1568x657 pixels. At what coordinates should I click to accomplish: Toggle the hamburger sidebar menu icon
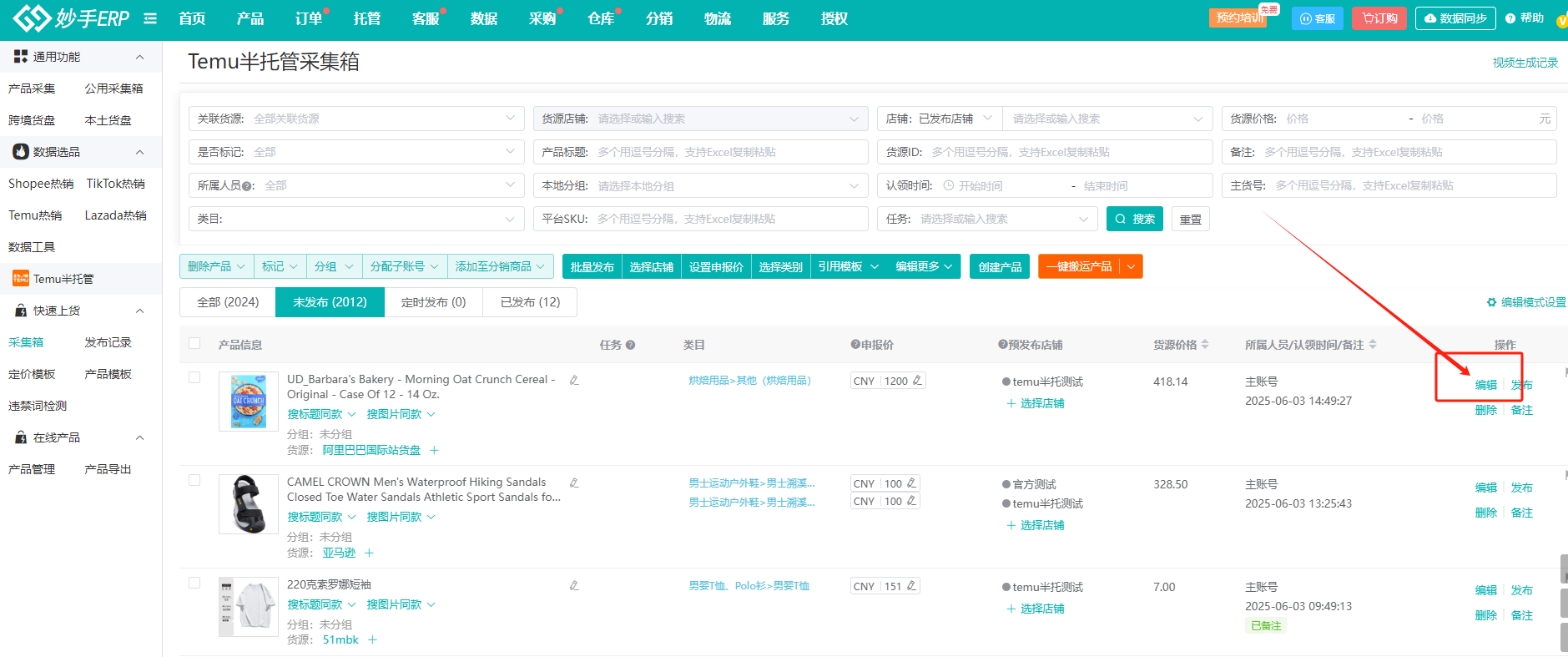(150, 18)
